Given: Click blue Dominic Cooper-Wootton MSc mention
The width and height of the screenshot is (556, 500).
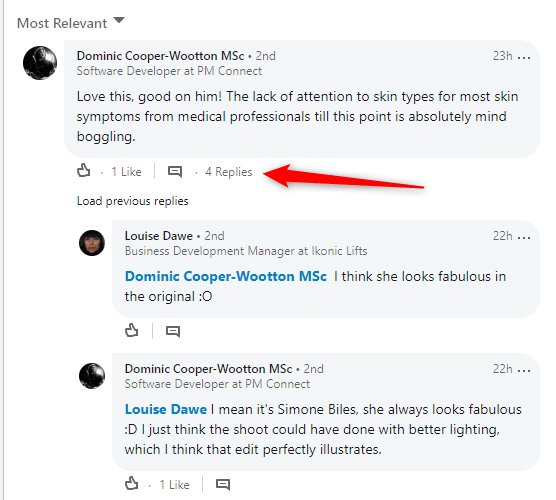Looking at the screenshot, I should [x=226, y=277].
